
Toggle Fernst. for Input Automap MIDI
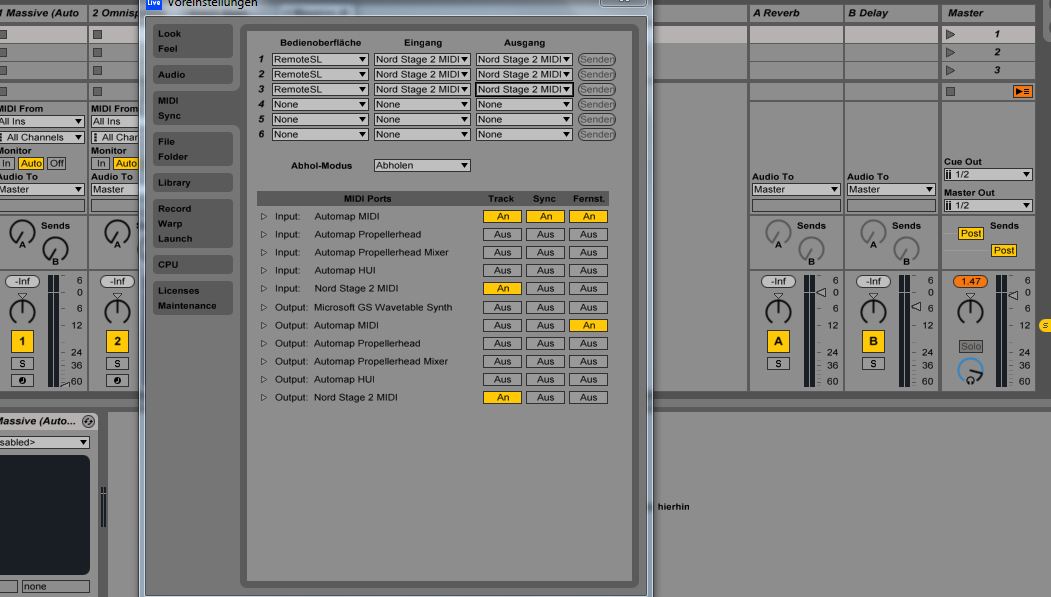click(589, 216)
